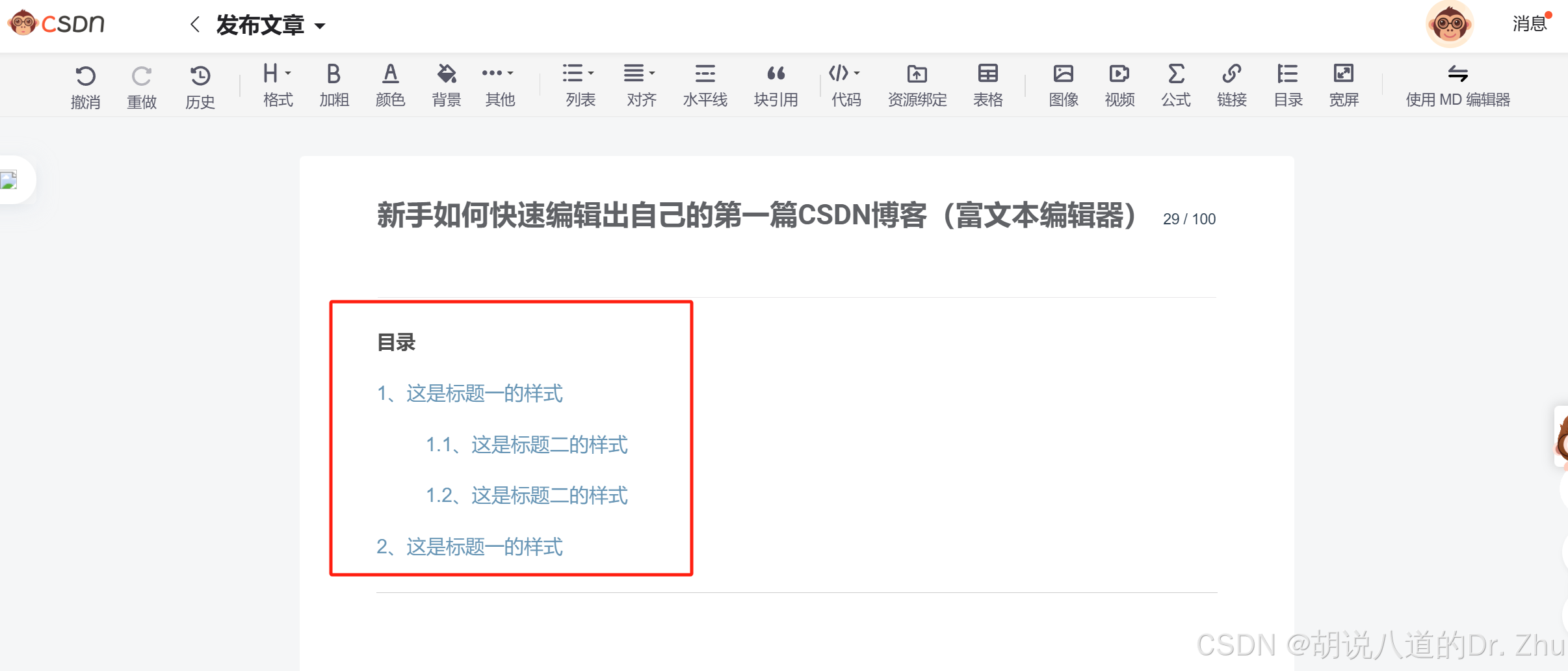
Task: Toggle Bold (加粗) formatting
Action: (x=334, y=85)
